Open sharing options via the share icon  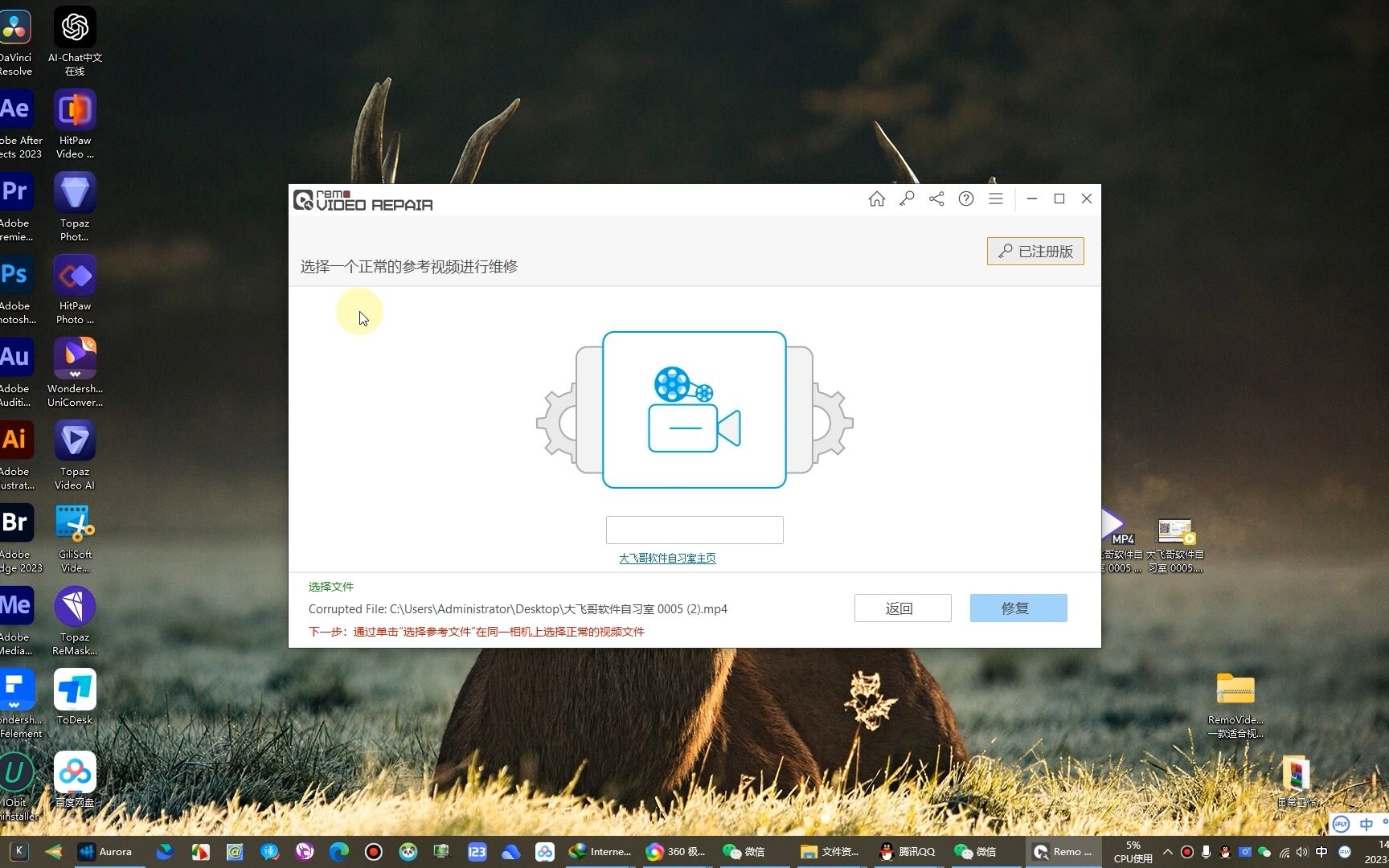coord(936,199)
